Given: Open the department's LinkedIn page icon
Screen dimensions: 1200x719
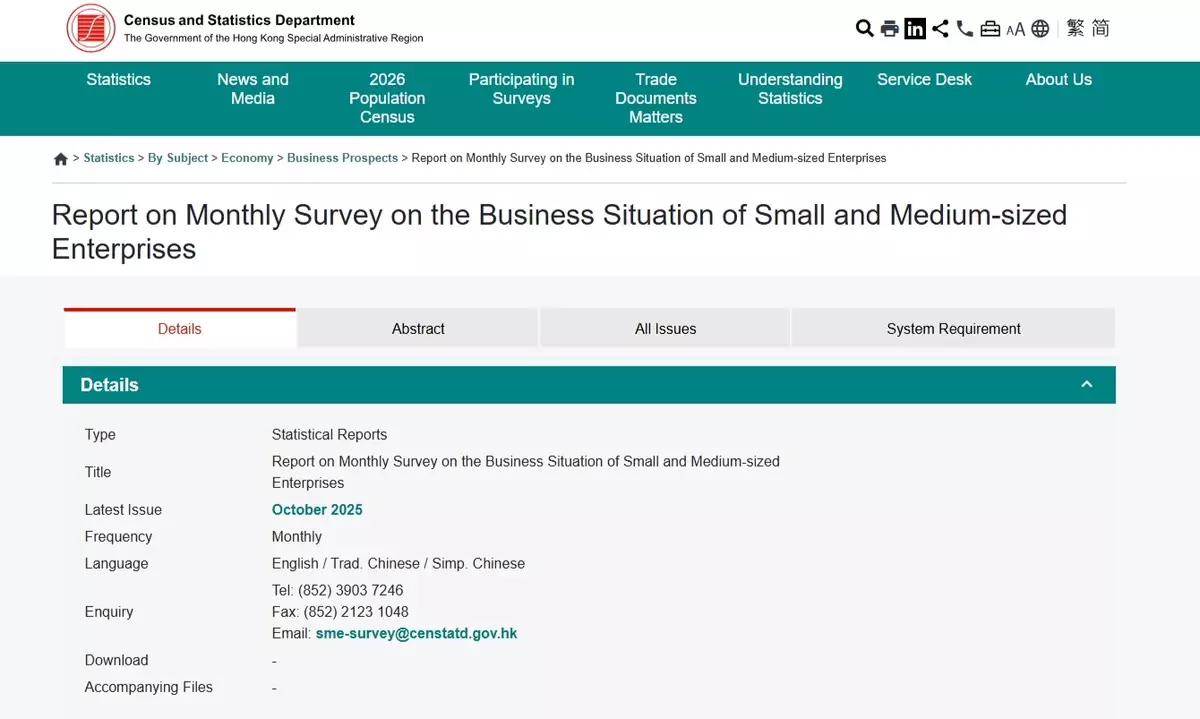Looking at the screenshot, I should [x=915, y=28].
